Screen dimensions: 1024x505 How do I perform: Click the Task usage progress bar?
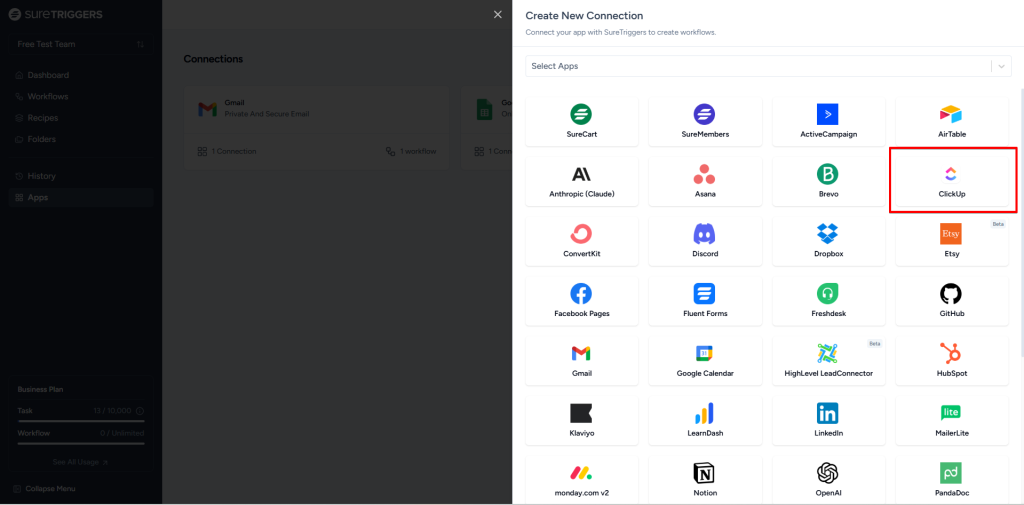point(80,421)
